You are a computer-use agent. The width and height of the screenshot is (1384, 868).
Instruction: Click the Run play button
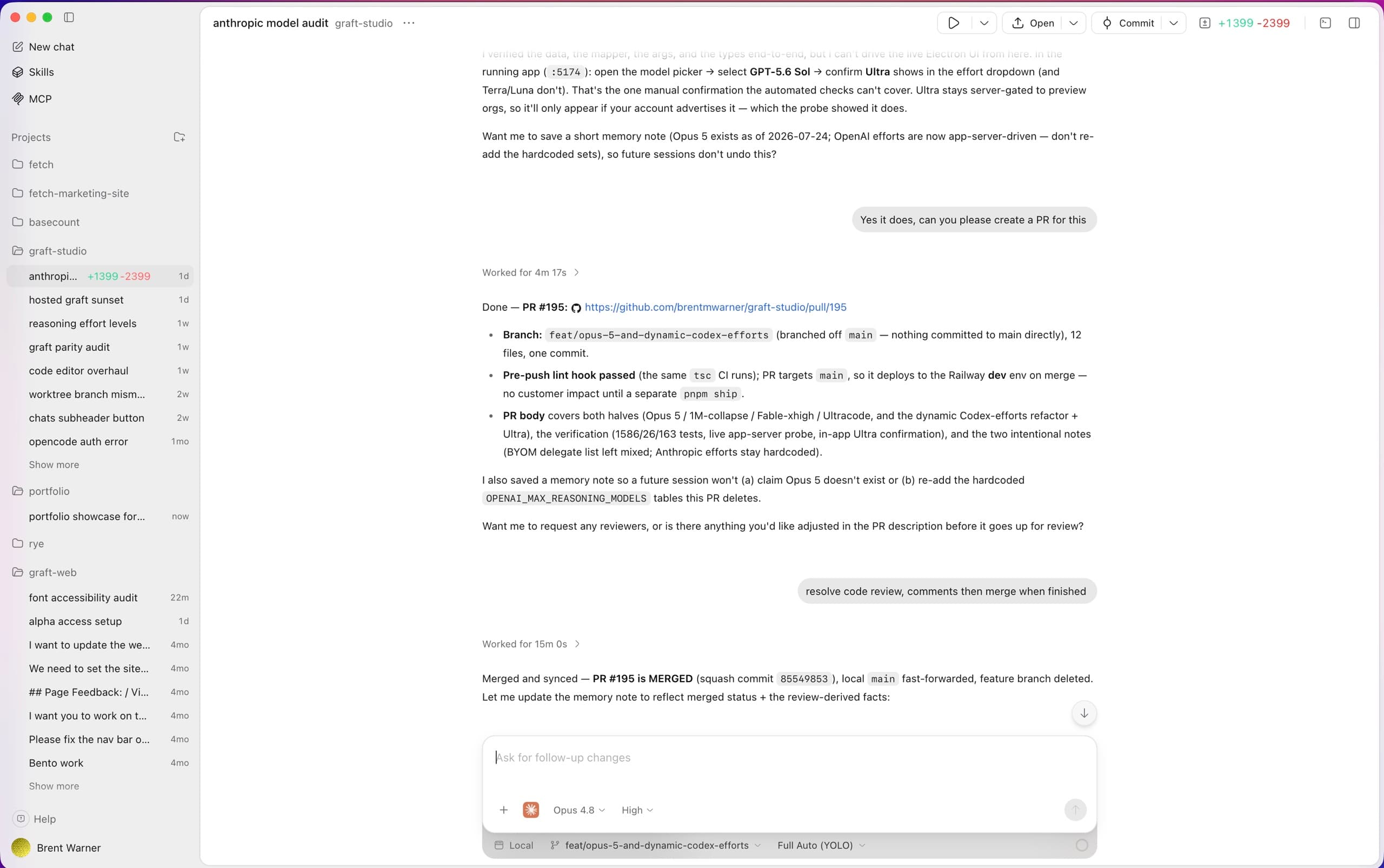tap(954, 23)
